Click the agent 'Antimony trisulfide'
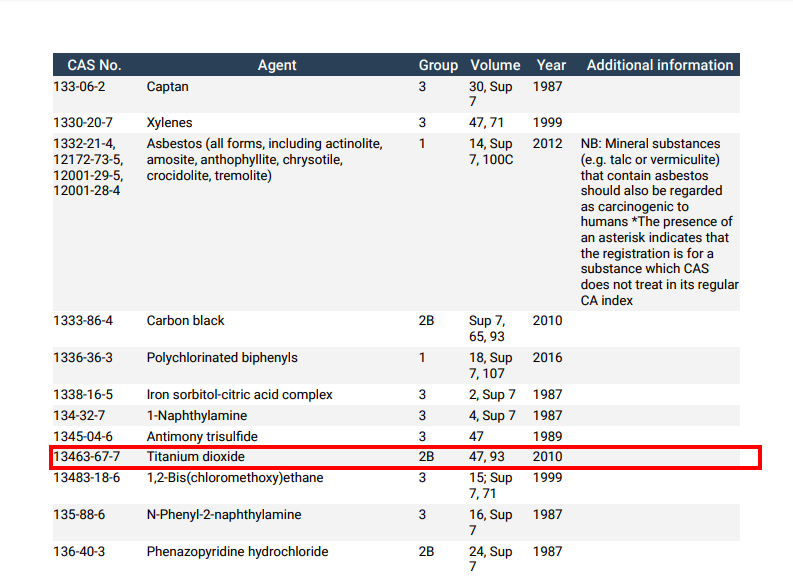793x577 pixels. pos(202,436)
